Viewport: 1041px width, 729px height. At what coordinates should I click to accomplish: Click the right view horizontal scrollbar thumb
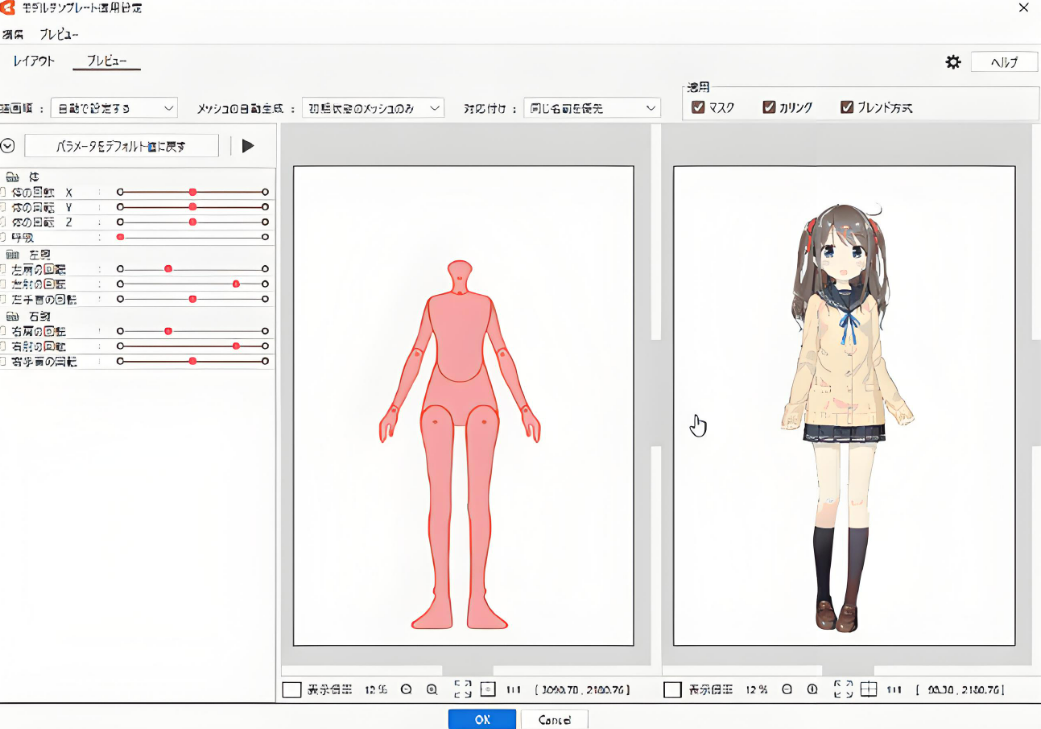[x=848, y=671]
